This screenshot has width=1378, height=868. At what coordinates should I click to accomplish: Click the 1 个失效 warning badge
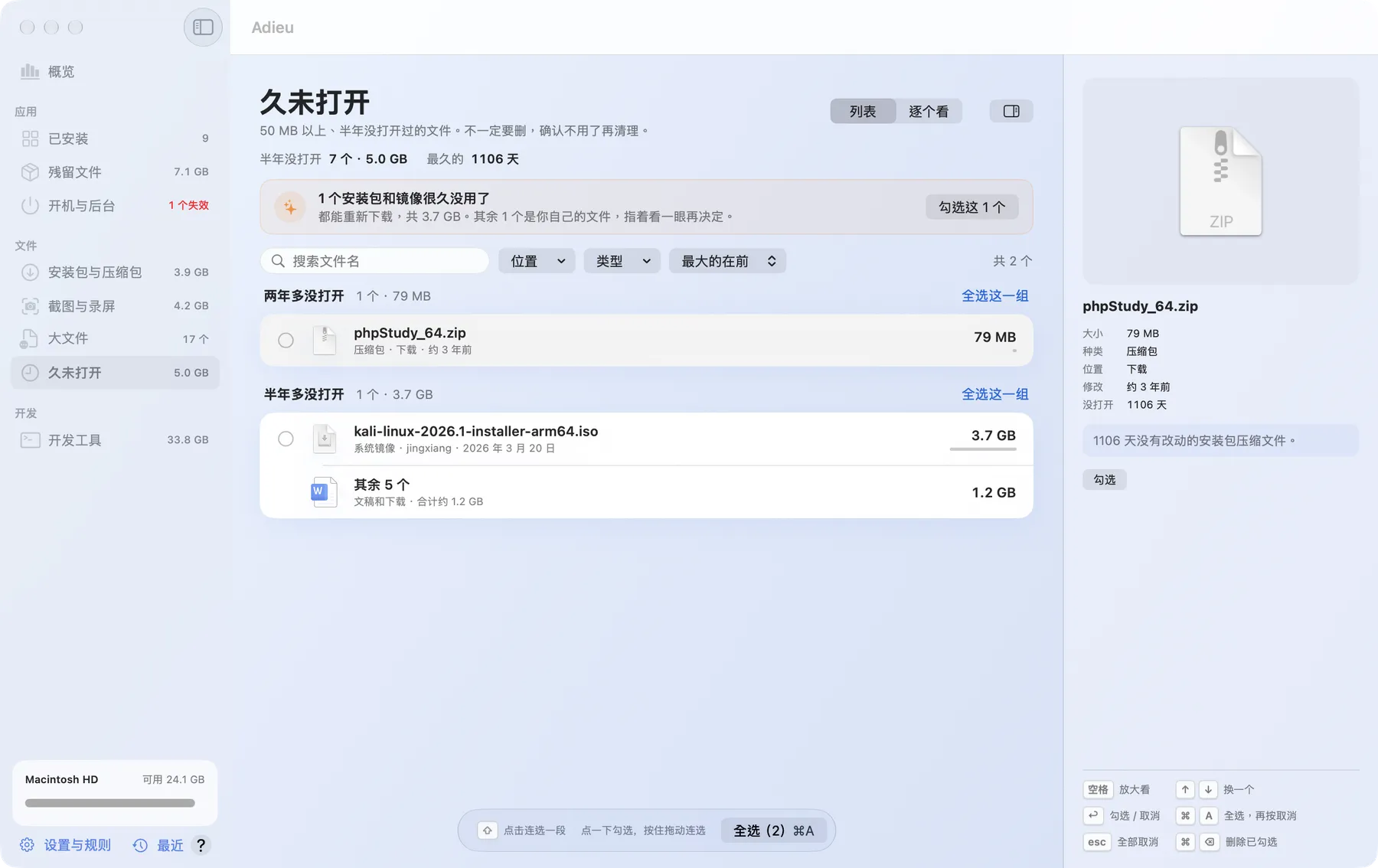click(188, 205)
